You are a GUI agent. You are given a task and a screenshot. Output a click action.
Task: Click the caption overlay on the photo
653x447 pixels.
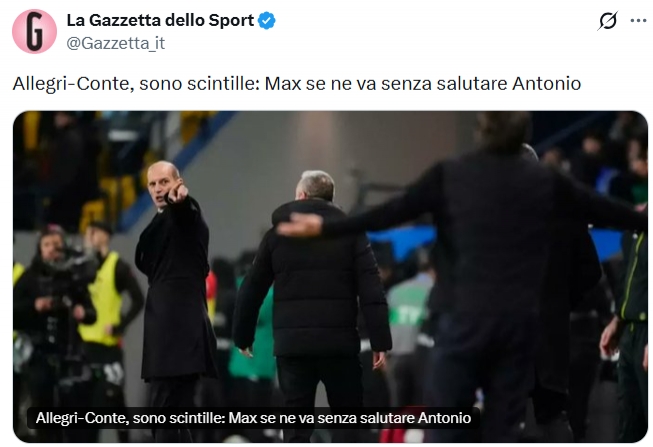click(x=254, y=418)
